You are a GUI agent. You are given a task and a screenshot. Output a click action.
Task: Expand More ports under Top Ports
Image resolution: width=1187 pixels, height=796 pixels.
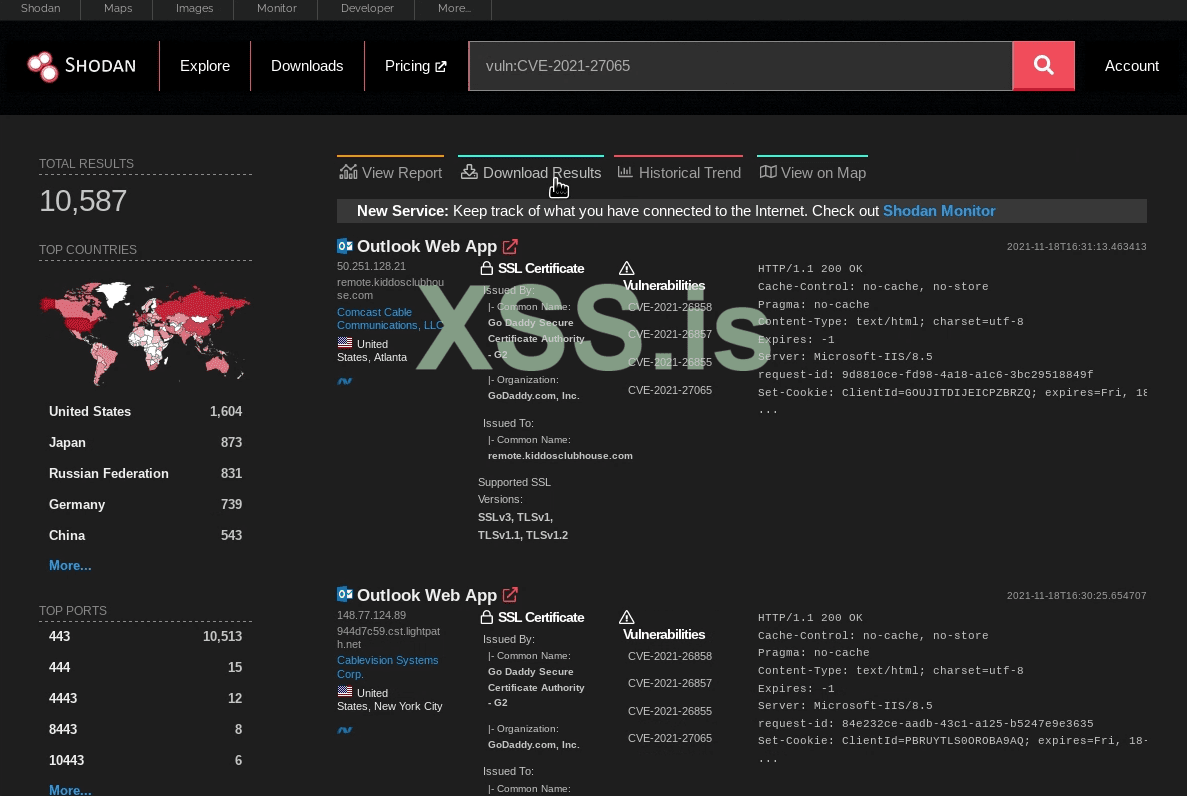click(69, 790)
